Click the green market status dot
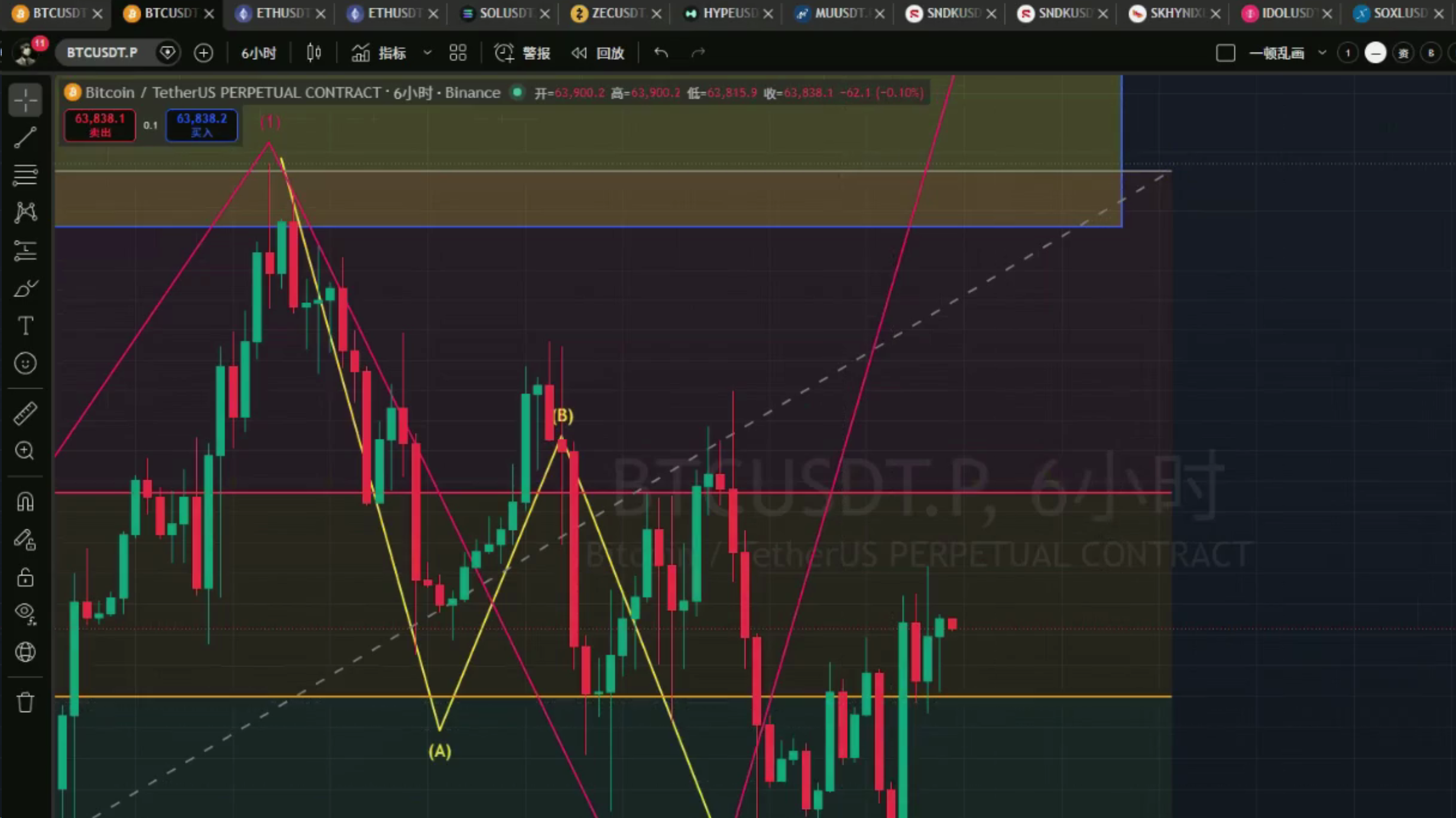The width and height of the screenshot is (1456, 818). (x=517, y=92)
